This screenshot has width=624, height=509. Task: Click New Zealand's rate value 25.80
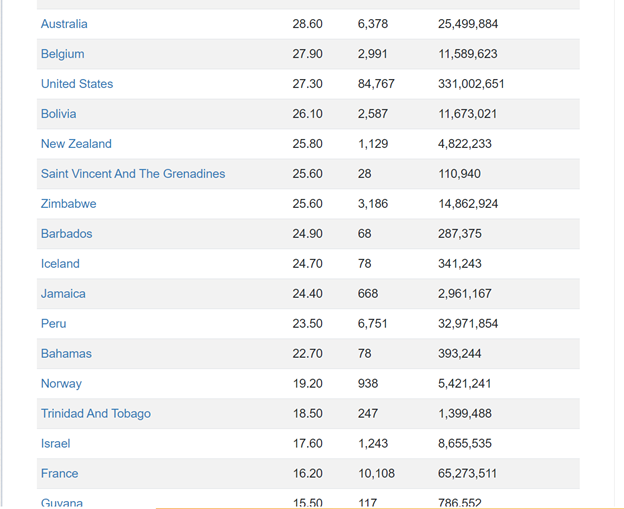(308, 144)
